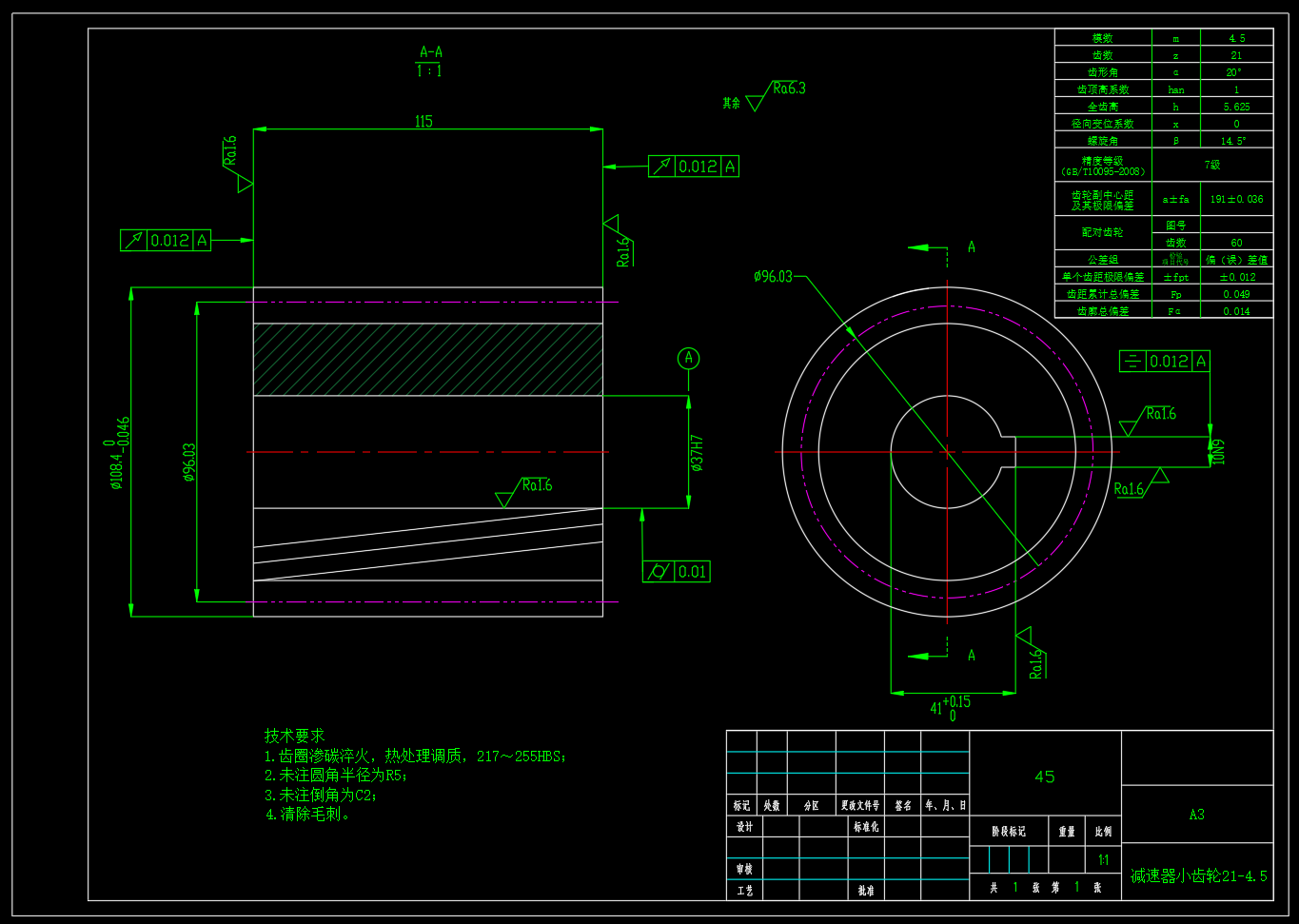This screenshot has height=924, width=1299.
Task: Select the "工艺" title block cell
Action: click(744, 891)
